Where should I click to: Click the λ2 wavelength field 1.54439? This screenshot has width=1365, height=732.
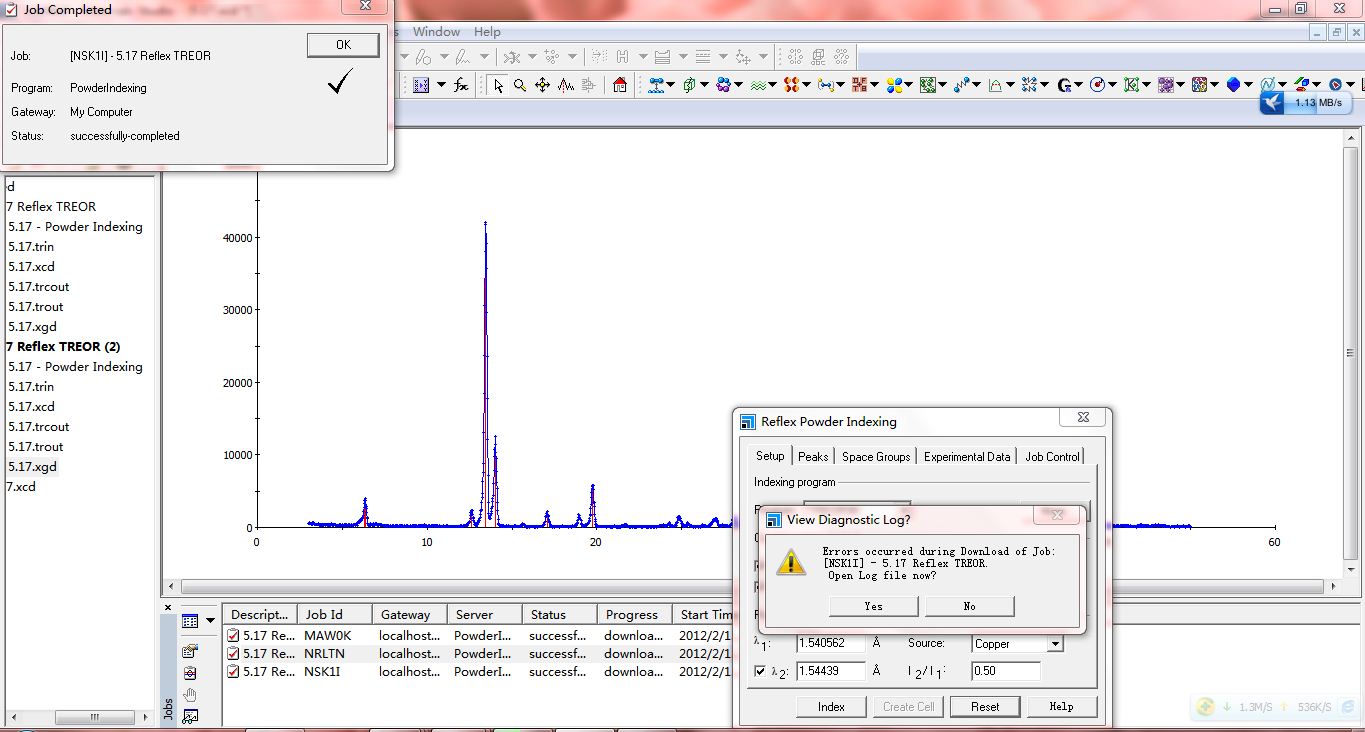pyautogui.click(x=831, y=671)
